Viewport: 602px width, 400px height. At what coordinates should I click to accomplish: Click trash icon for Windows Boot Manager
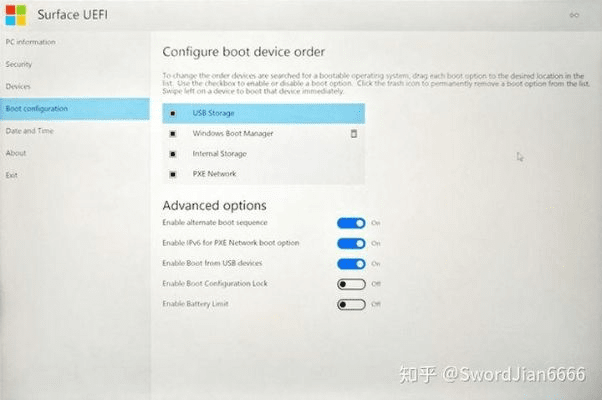pyautogui.click(x=354, y=134)
